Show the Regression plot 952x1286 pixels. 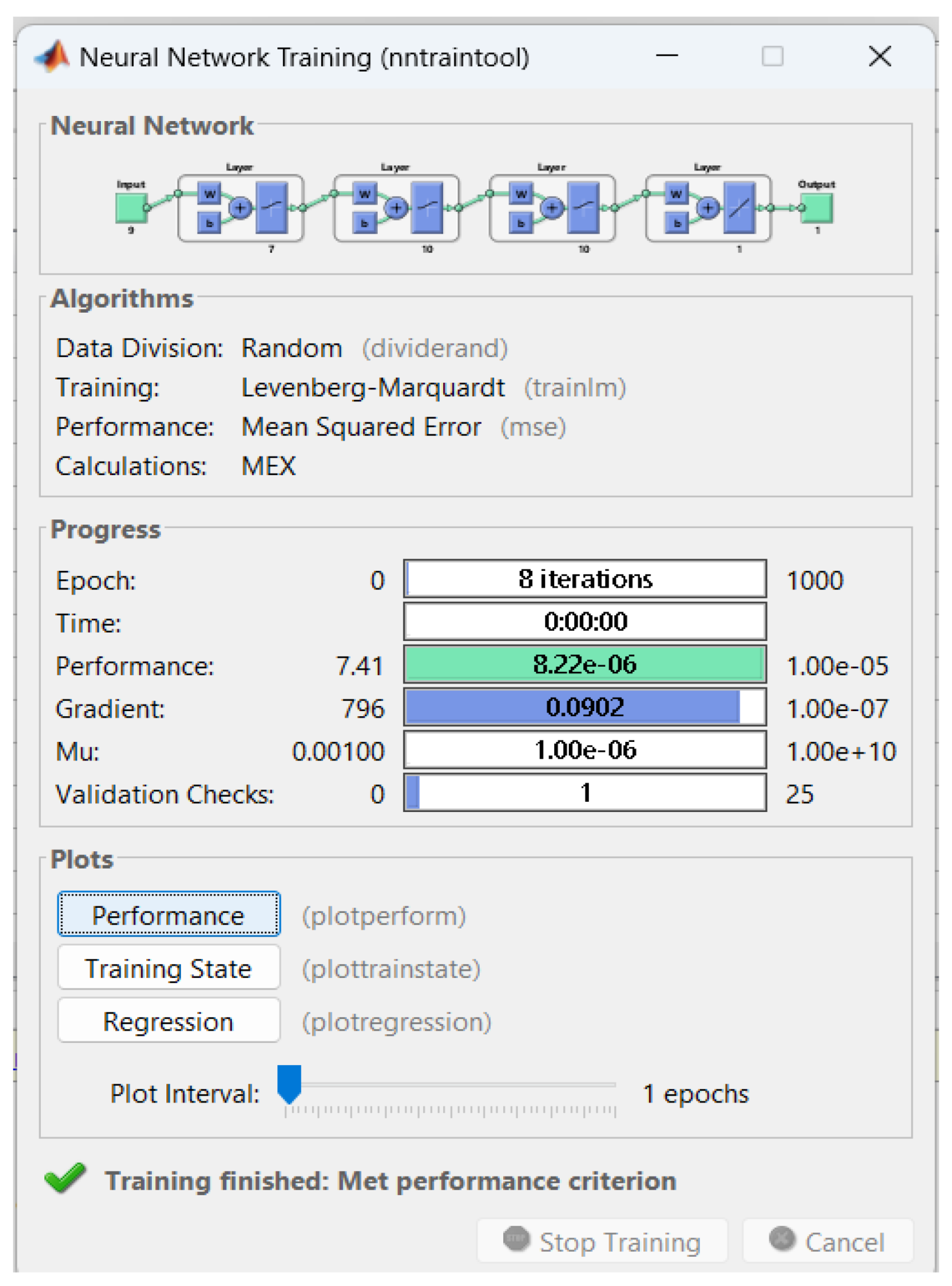tap(168, 1022)
